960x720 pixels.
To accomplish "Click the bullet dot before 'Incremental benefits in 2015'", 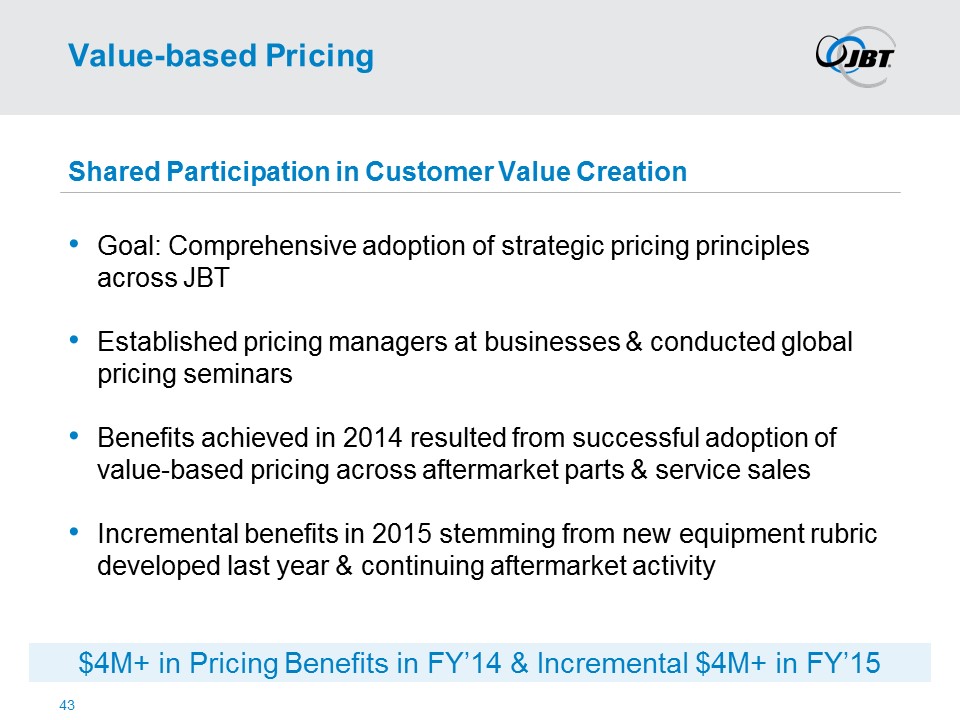I will coord(78,534).
